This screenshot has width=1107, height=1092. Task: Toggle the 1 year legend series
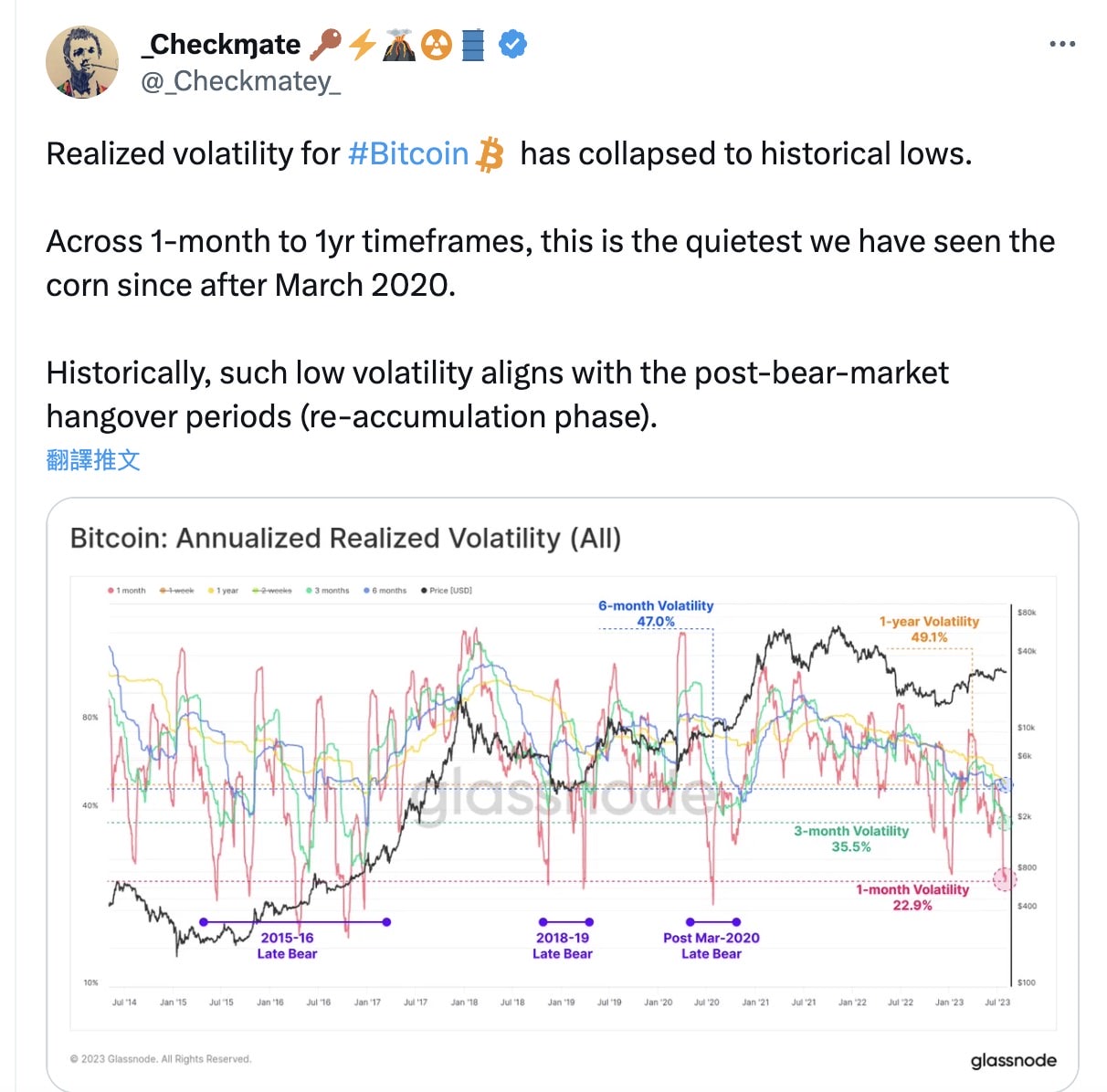tap(223, 591)
